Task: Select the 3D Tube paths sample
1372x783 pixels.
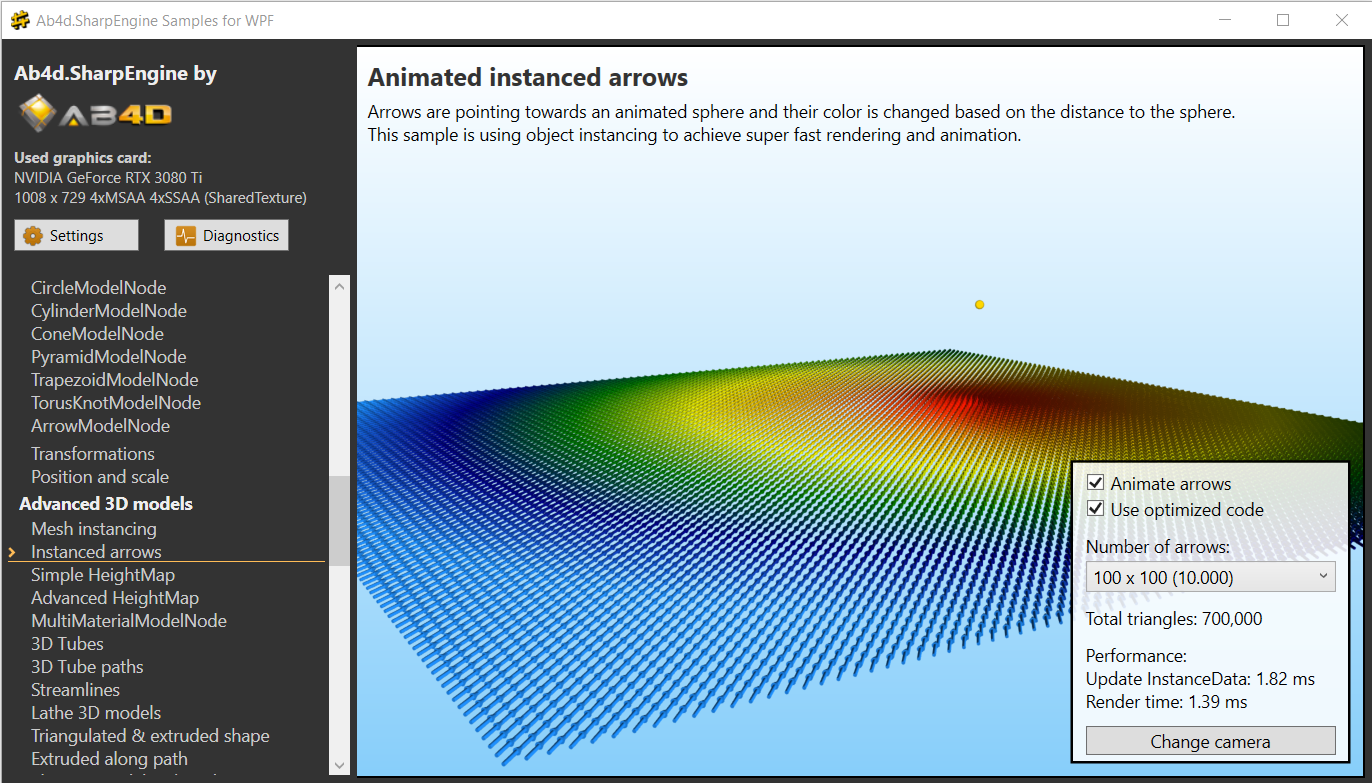Action: coord(87,667)
